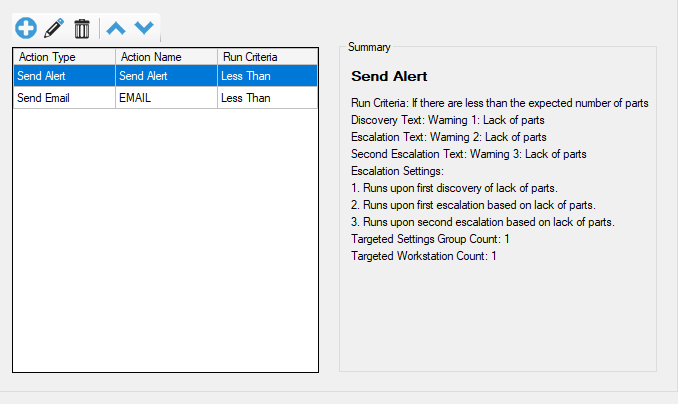The image size is (678, 404).
Task: Click the Run Criteria column header
Action: (x=267, y=57)
